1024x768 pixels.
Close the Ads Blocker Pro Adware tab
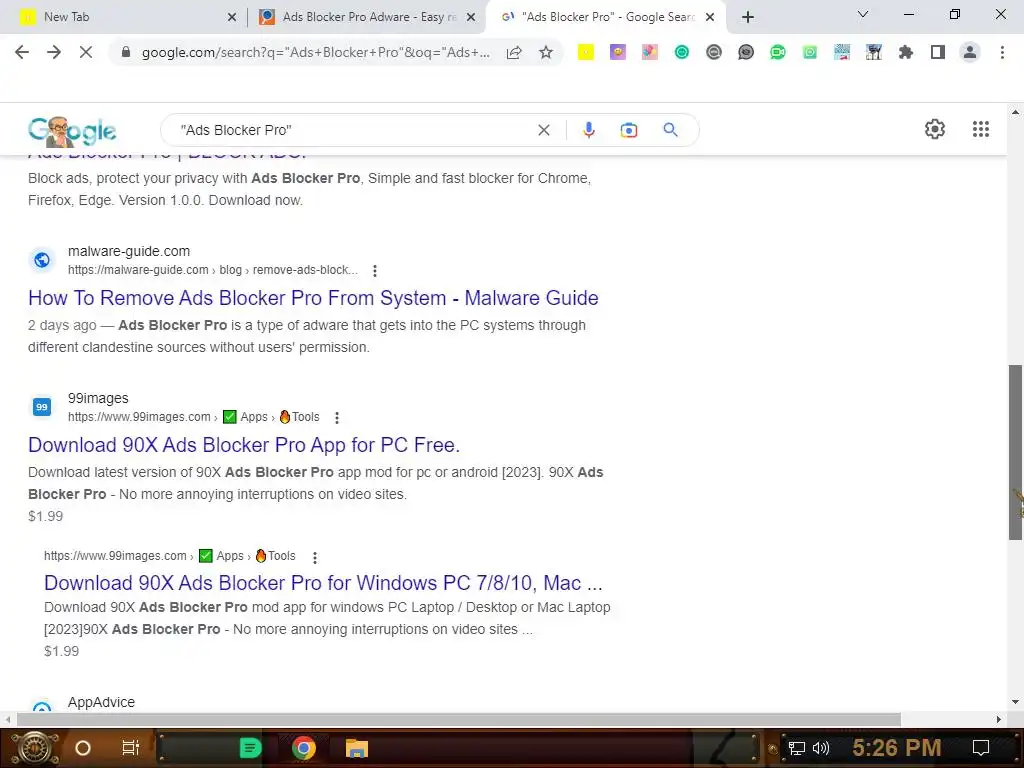click(471, 18)
